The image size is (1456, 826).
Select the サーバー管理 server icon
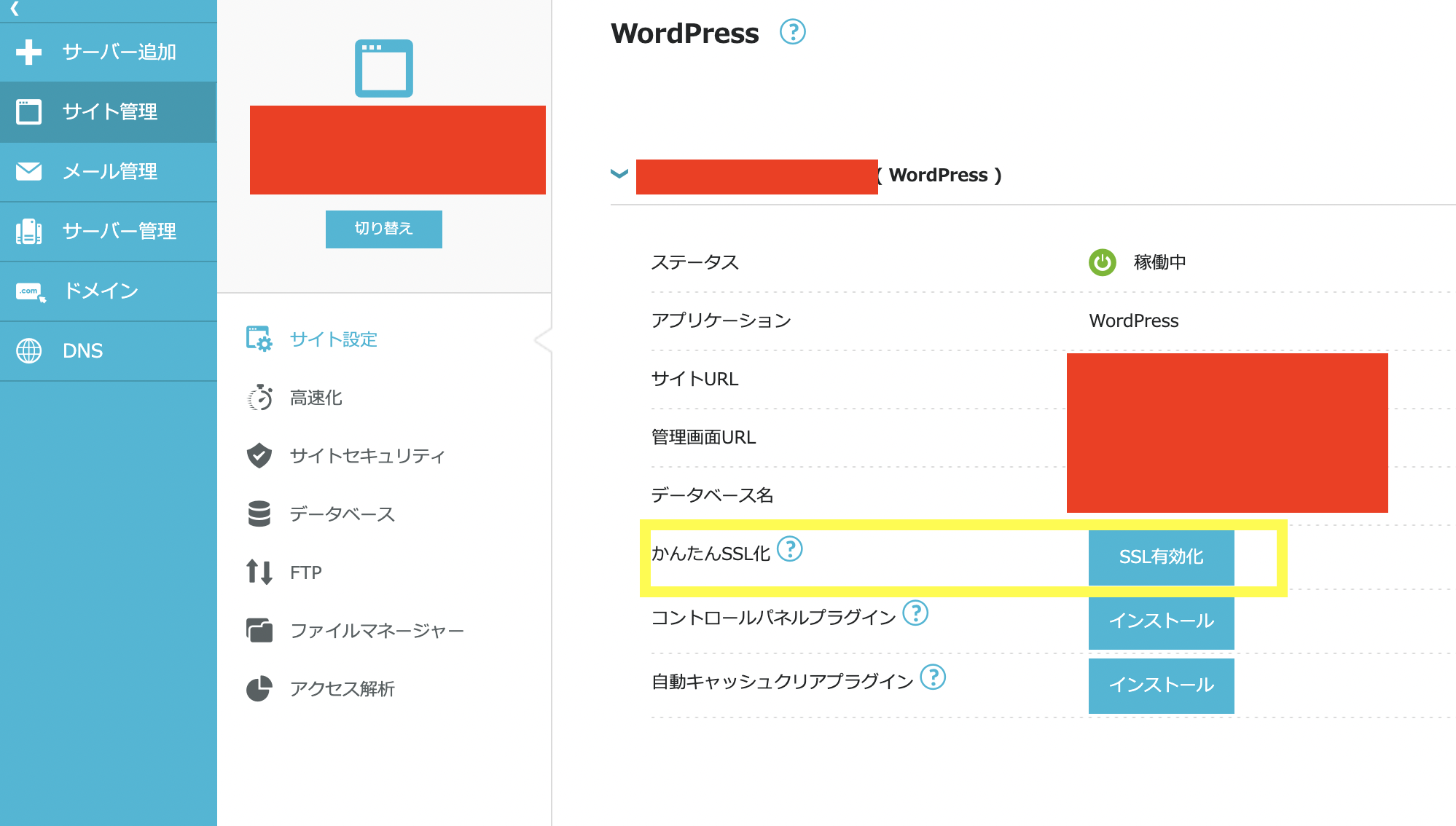tap(29, 231)
